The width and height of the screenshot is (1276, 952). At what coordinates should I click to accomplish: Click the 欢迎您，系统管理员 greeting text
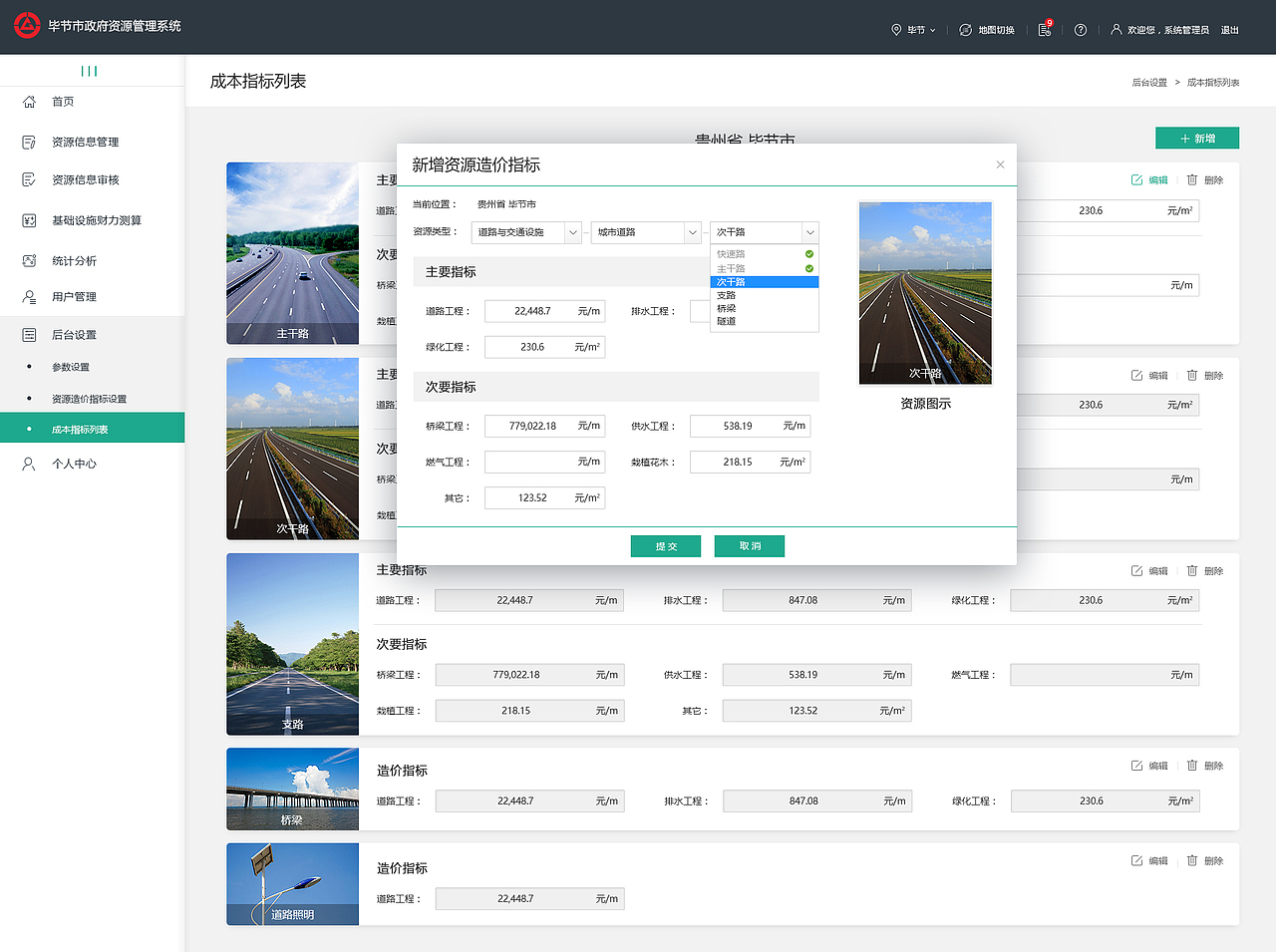[1168, 30]
